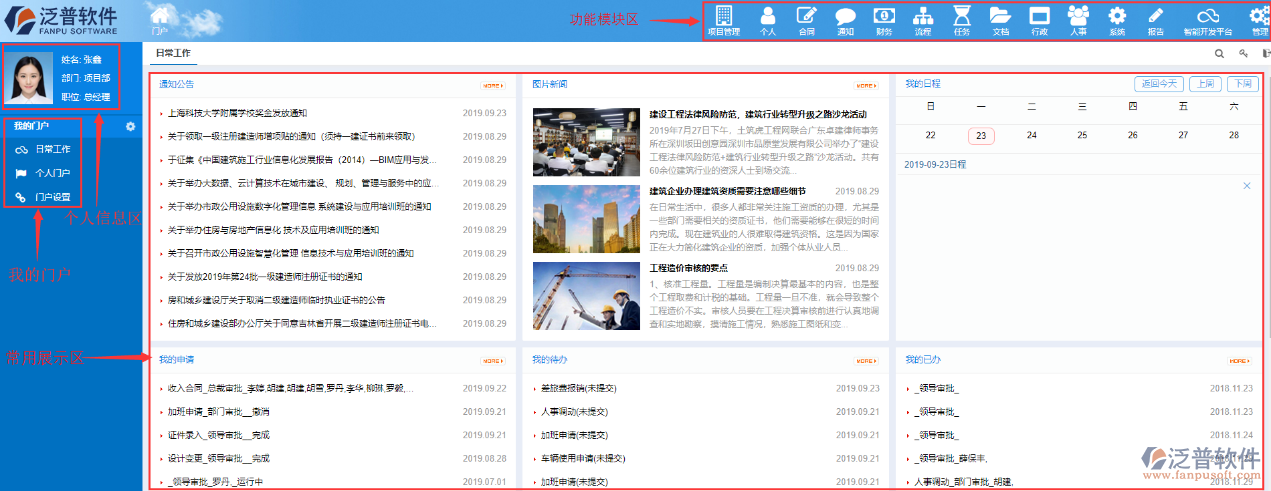Open the 上海科技大学附属学校奖金发放通知 link
Image resolution: width=1271 pixels, height=491 pixels.
tap(237, 113)
